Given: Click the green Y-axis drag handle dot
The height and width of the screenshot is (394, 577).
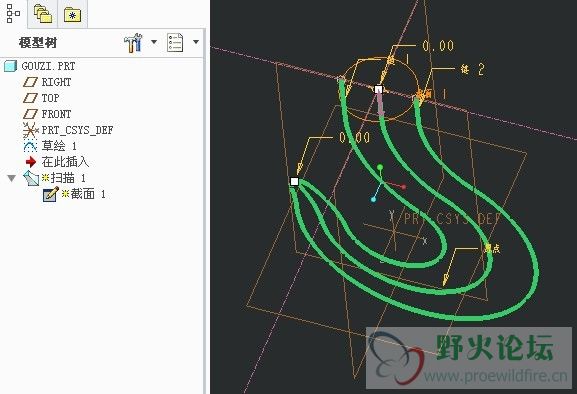Looking at the screenshot, I should pyautogui.click(x=380, y=168).
